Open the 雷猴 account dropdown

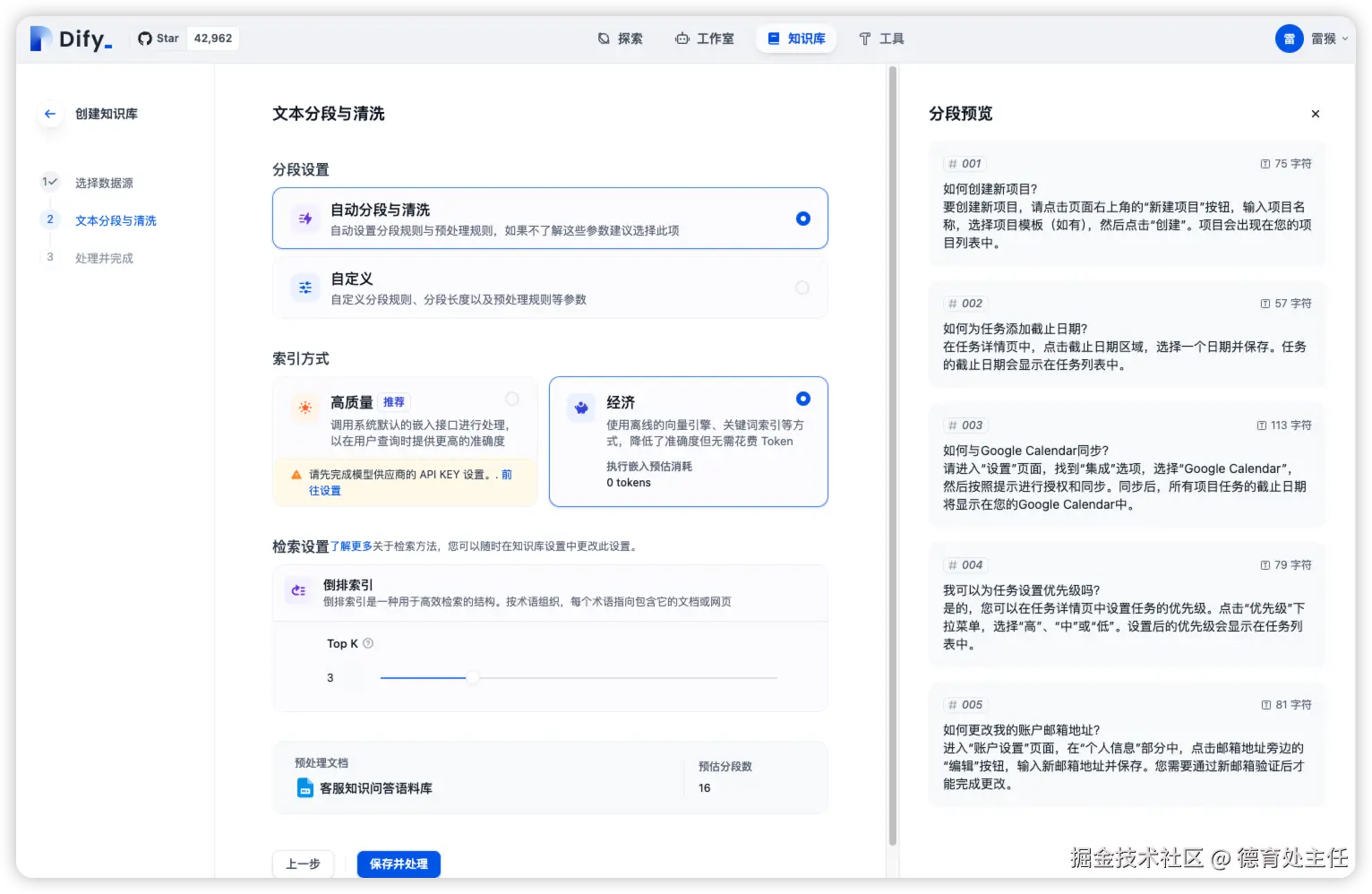point(1312,39)
